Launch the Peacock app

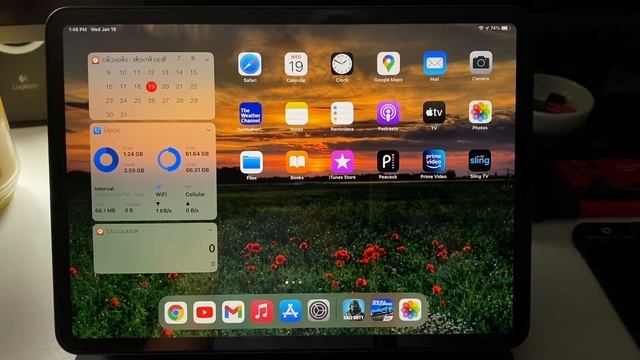(388, 161)
